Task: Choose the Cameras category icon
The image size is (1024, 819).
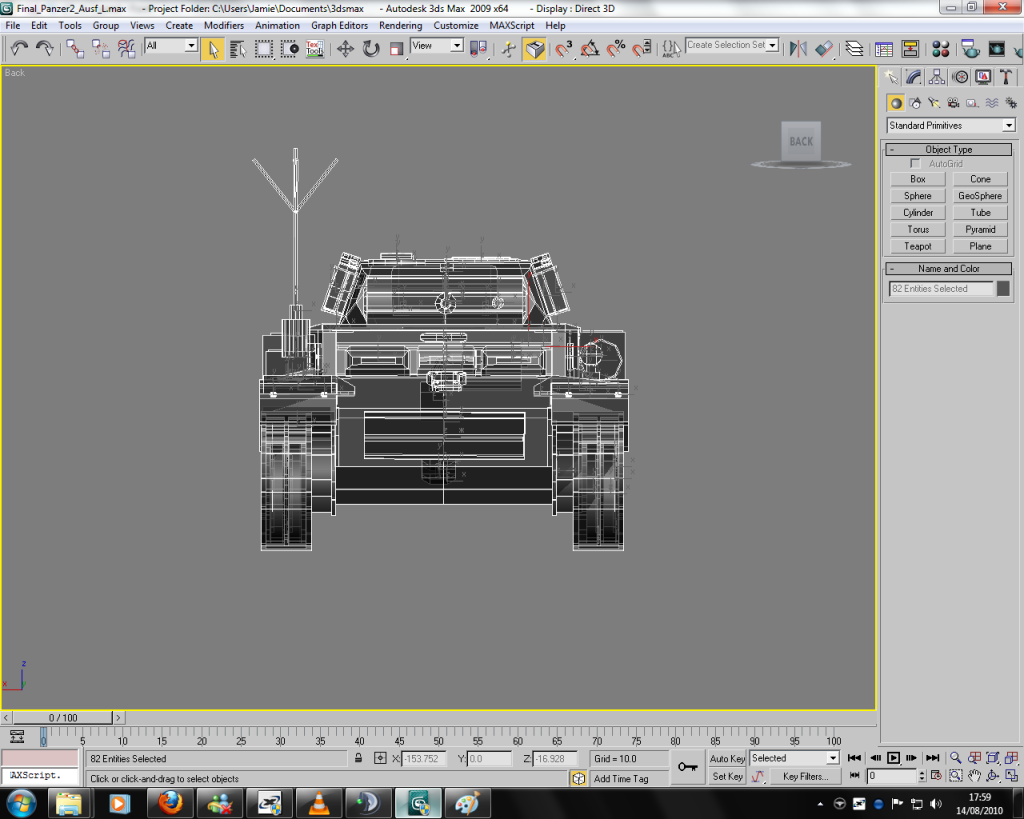Action: pos(953,103)
